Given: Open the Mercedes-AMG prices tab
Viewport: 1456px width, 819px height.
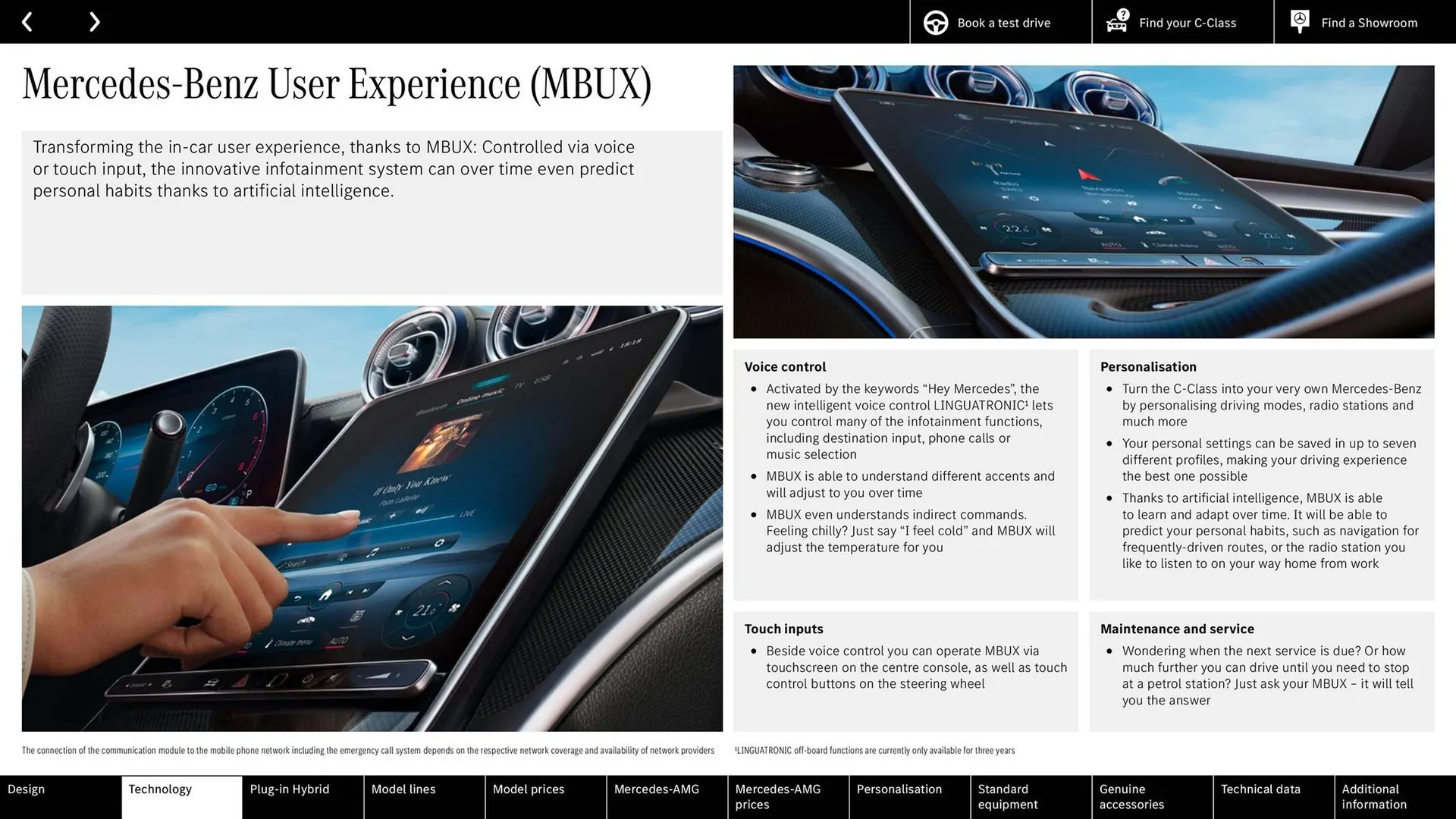Looking at the screenshot, I should [787, 797].
